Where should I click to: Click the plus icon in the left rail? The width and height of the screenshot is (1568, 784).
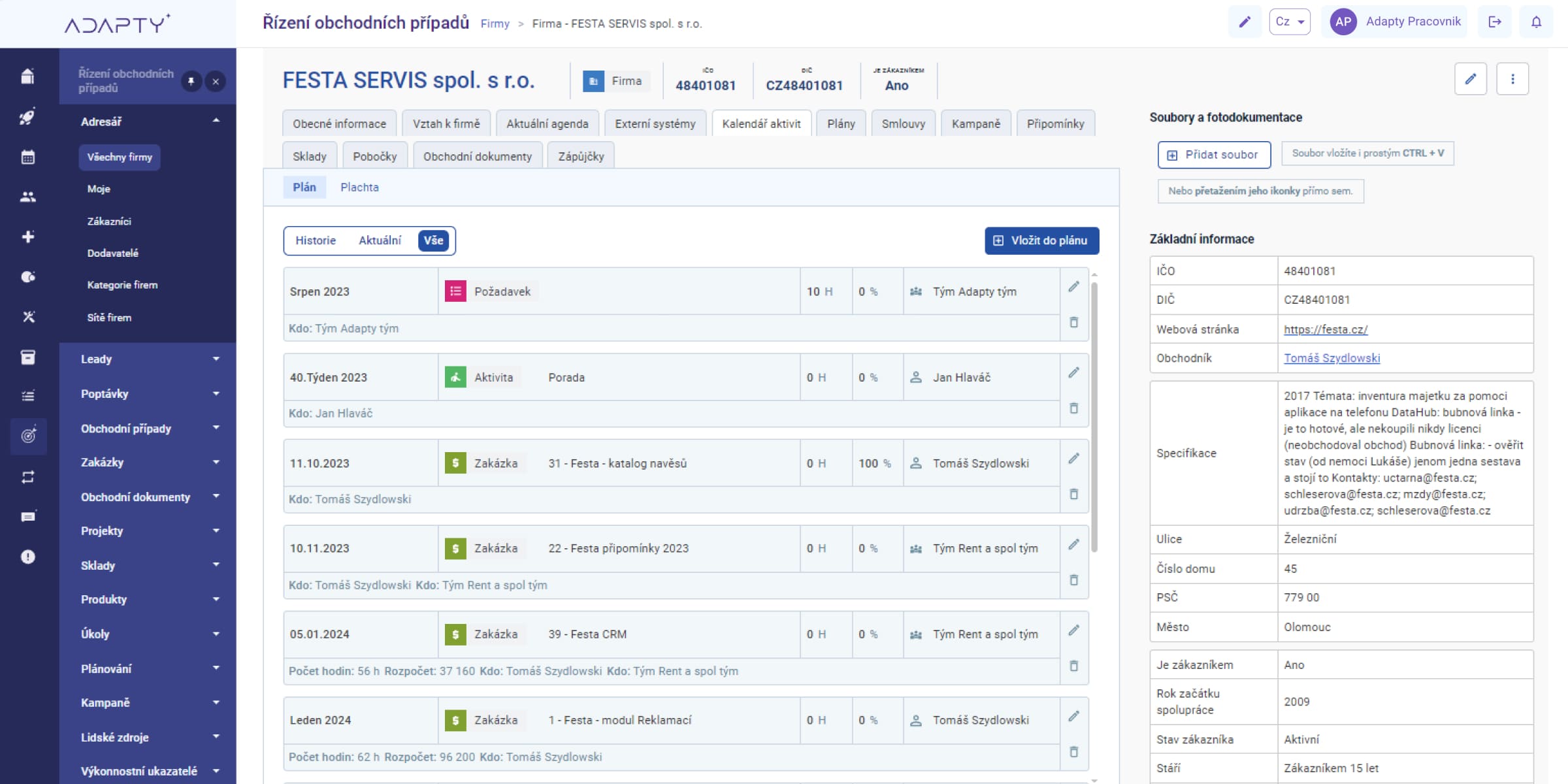click(27, 237)
